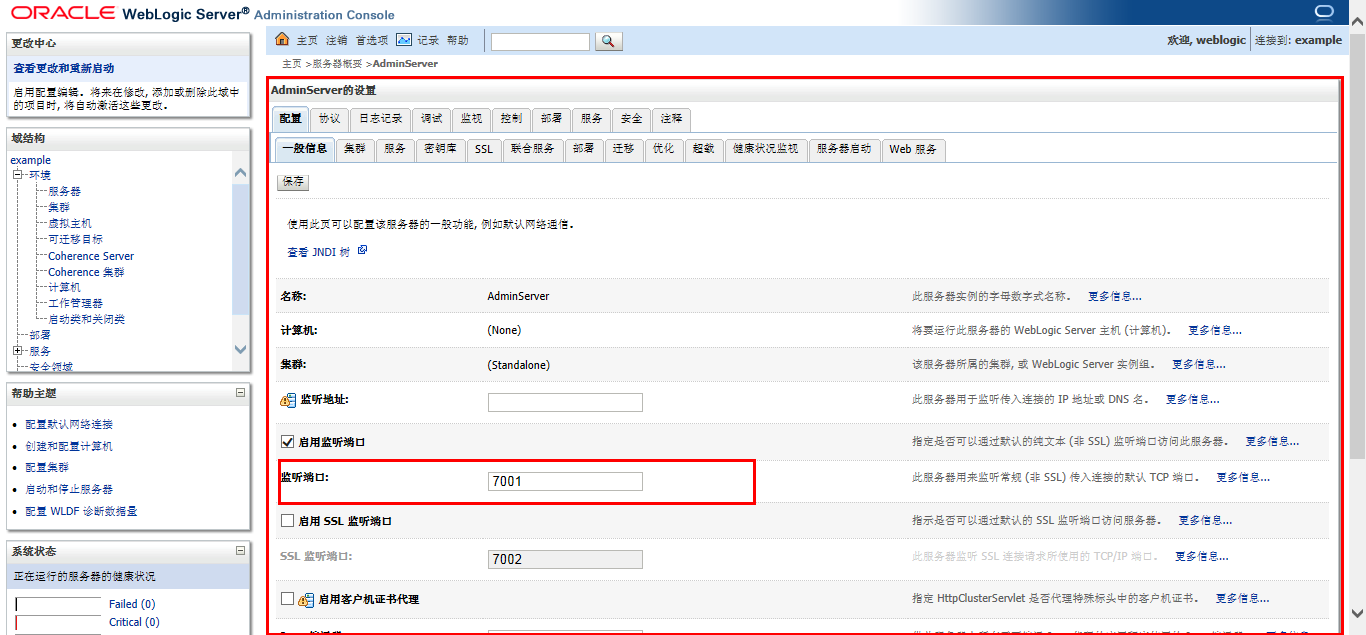
Task: Click the home icon in the toolbar
Action: tap(282, 40)
